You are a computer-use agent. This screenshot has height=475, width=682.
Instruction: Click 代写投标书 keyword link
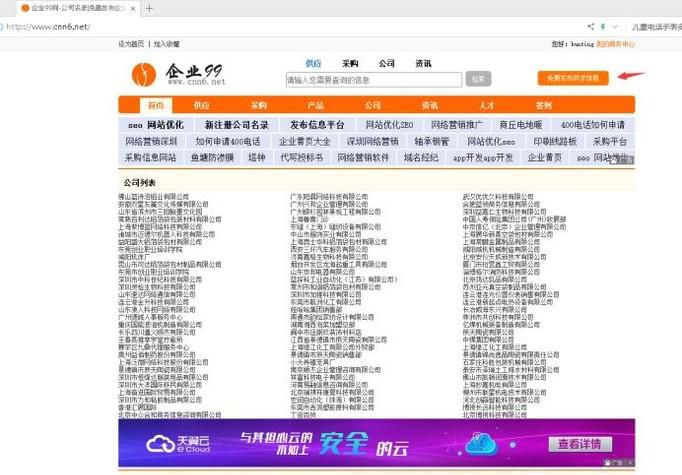coord(302,158)
